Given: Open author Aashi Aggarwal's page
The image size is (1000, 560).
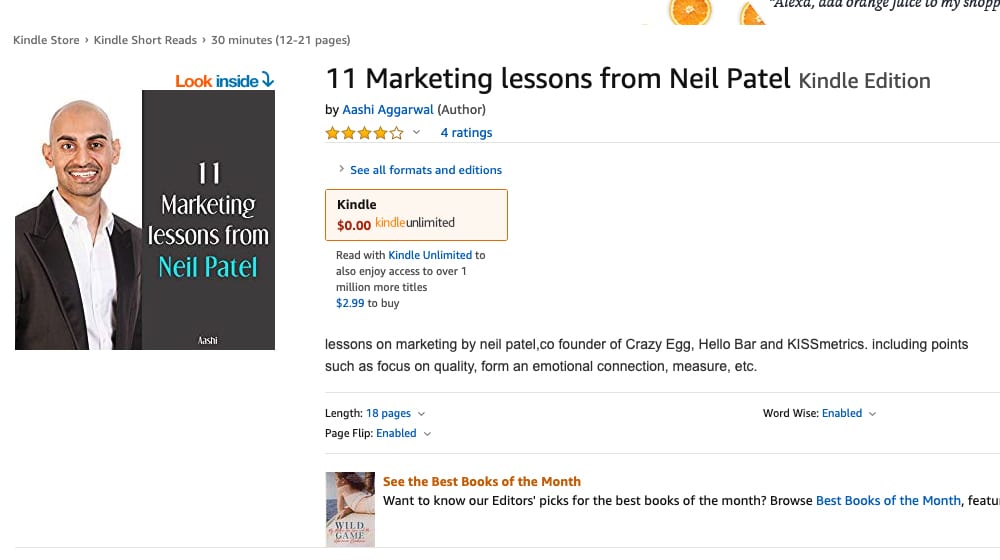Looking at the screenshot, I should coord(388,110).
